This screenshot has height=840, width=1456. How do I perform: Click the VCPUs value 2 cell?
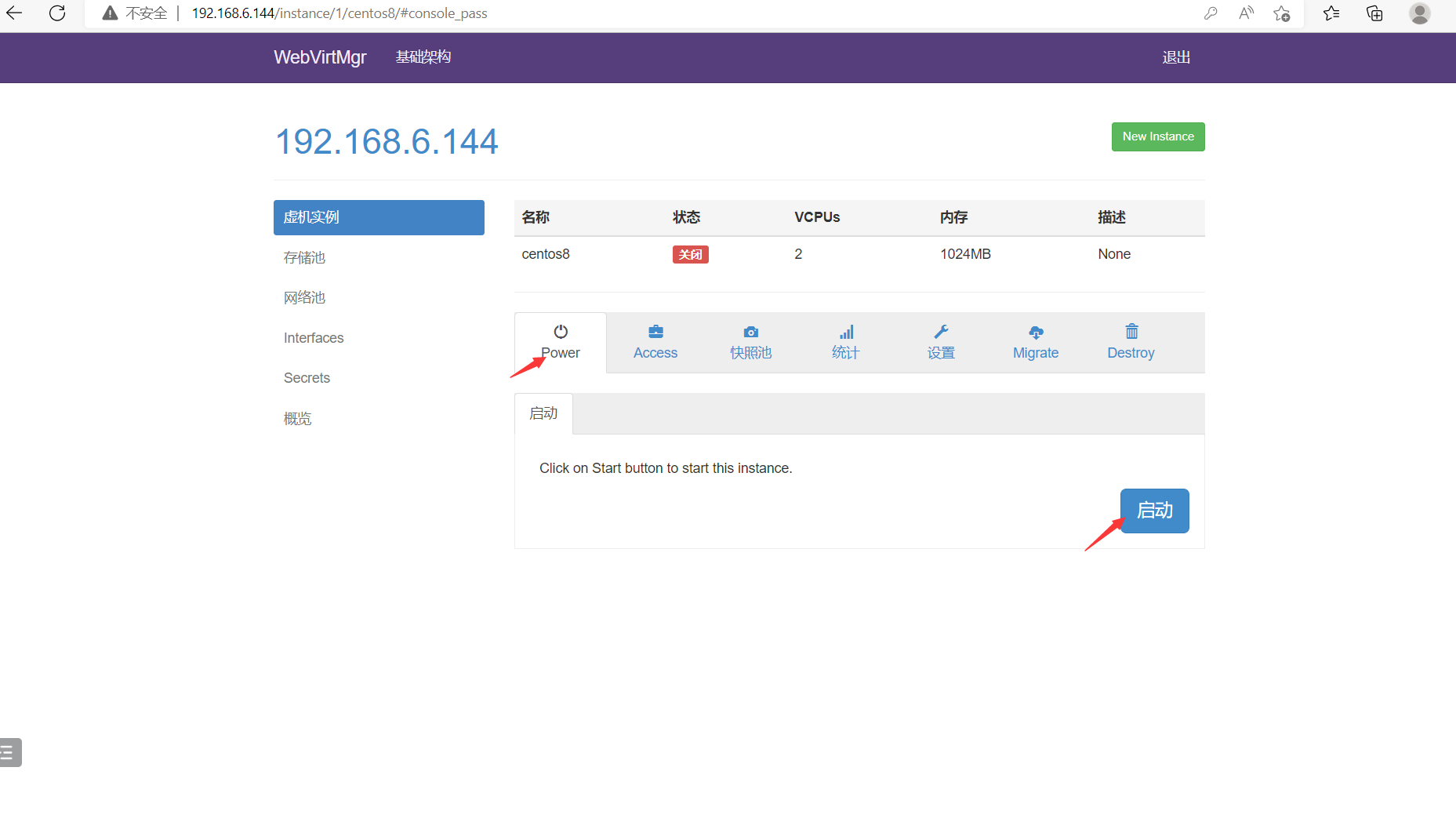pos(798,254)
